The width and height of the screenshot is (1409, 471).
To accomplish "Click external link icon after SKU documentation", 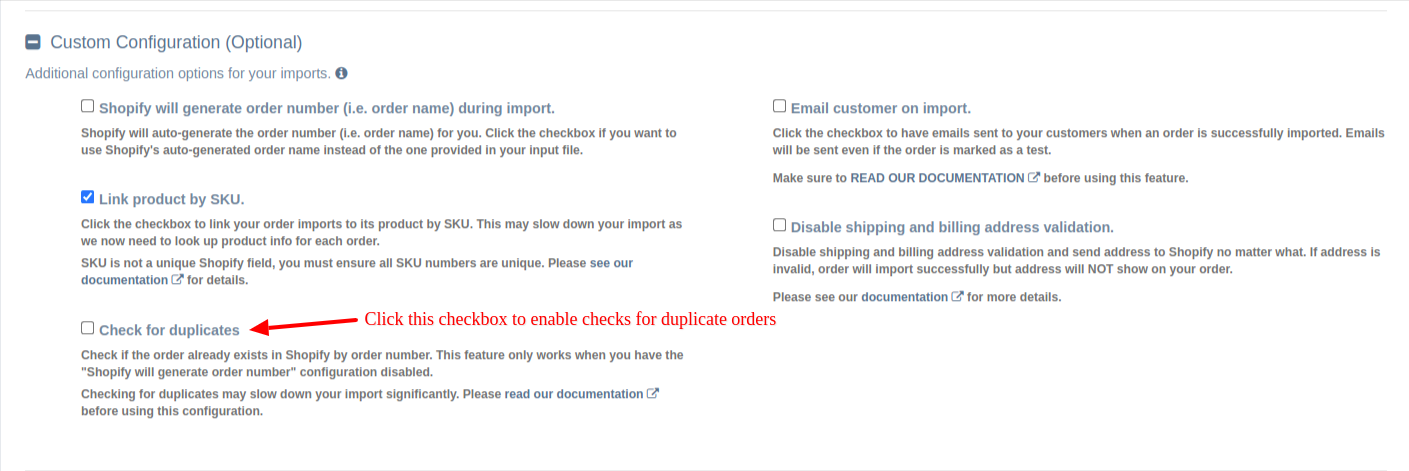I will pos(177,280).
